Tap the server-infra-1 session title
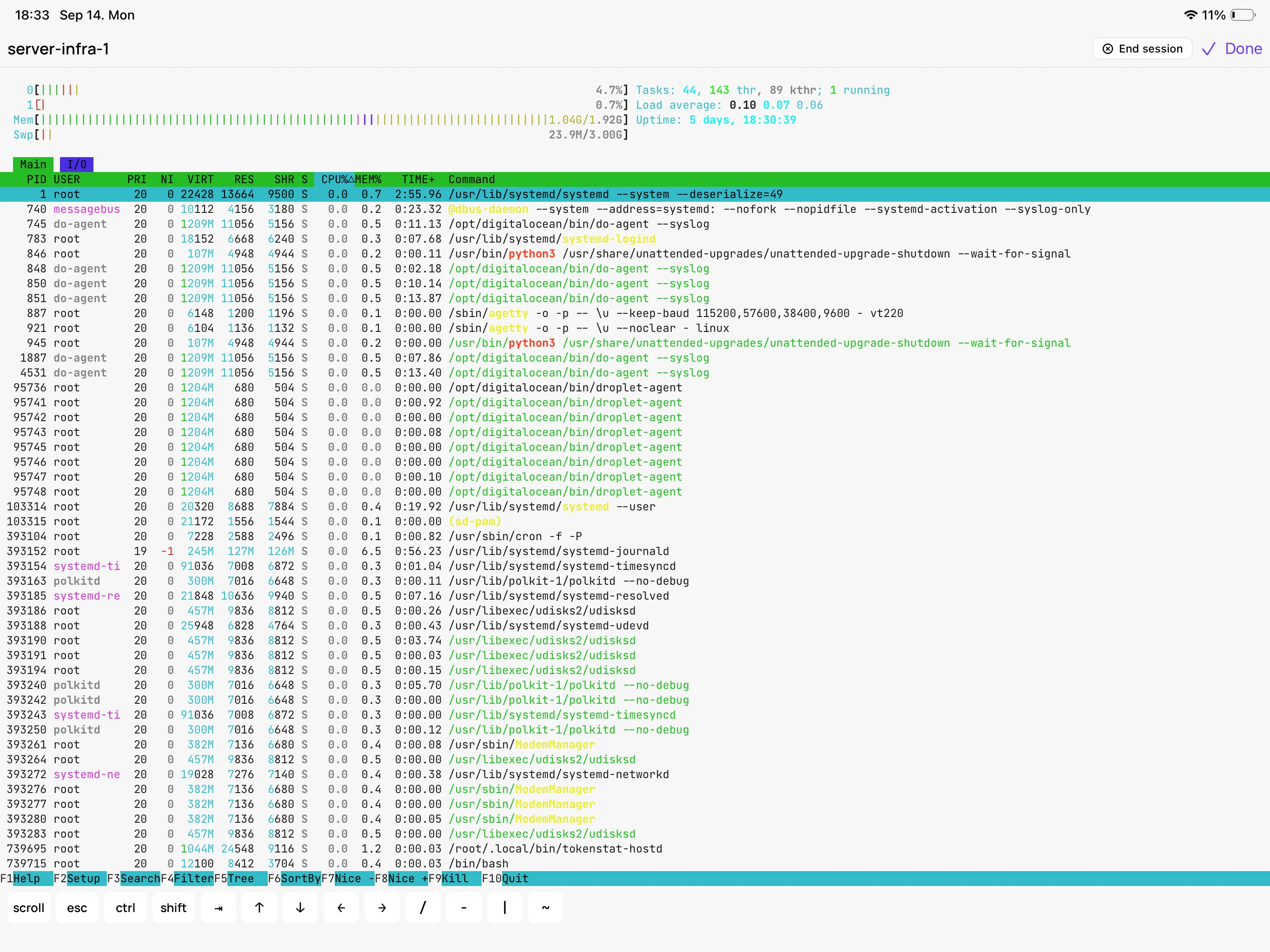 [58, 49]
